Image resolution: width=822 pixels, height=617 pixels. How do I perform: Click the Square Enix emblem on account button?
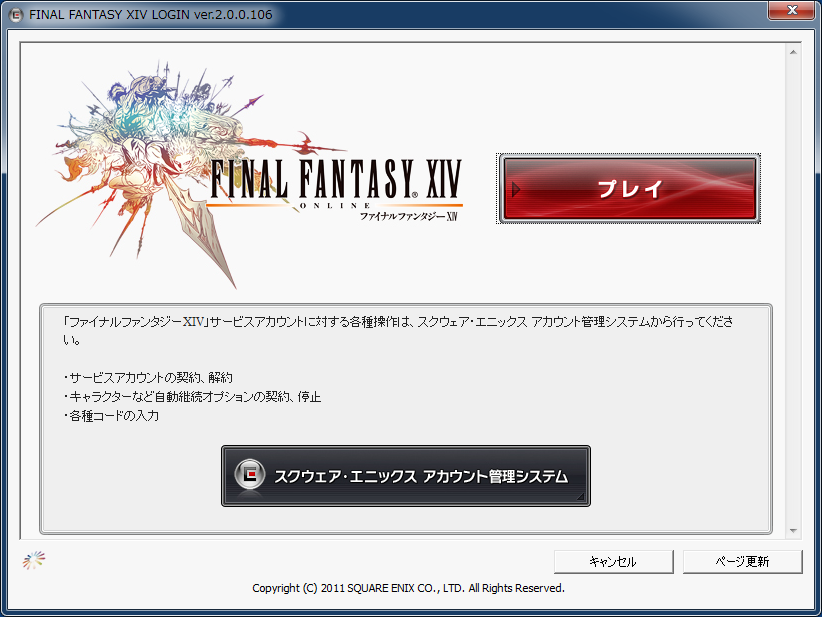coord(250,475)
